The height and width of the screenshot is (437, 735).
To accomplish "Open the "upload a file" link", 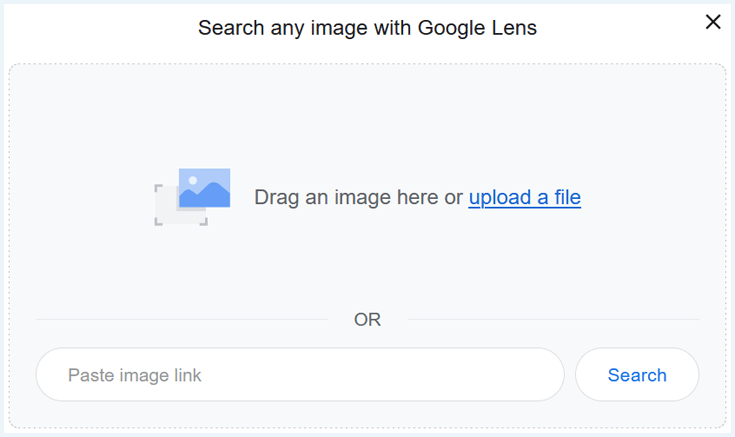I will [x=525, y=197].
